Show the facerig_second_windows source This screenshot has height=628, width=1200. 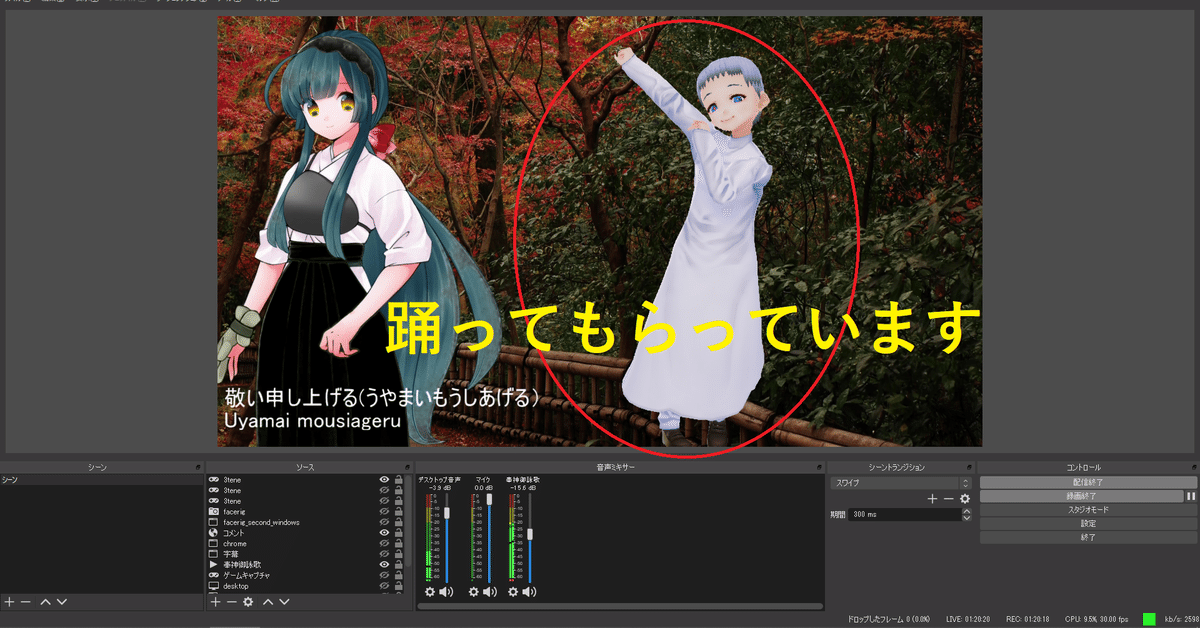(x=384, y=522)
